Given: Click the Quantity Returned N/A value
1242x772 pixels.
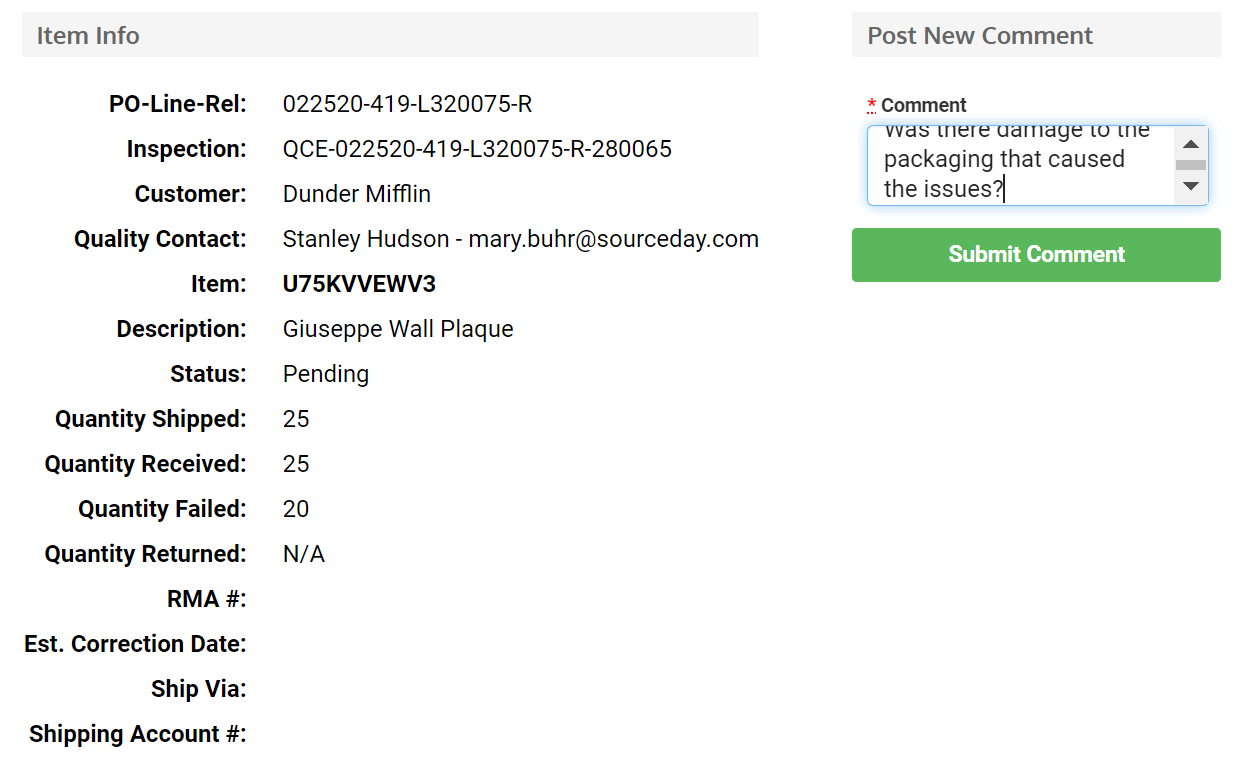Looking at the screenshot, I should [304, 554].
